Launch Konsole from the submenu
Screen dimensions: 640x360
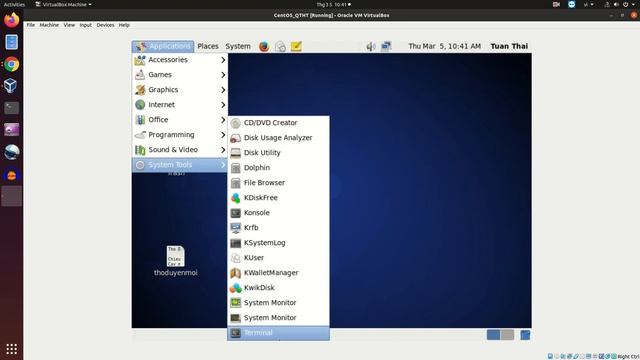[x=278, y=213]
